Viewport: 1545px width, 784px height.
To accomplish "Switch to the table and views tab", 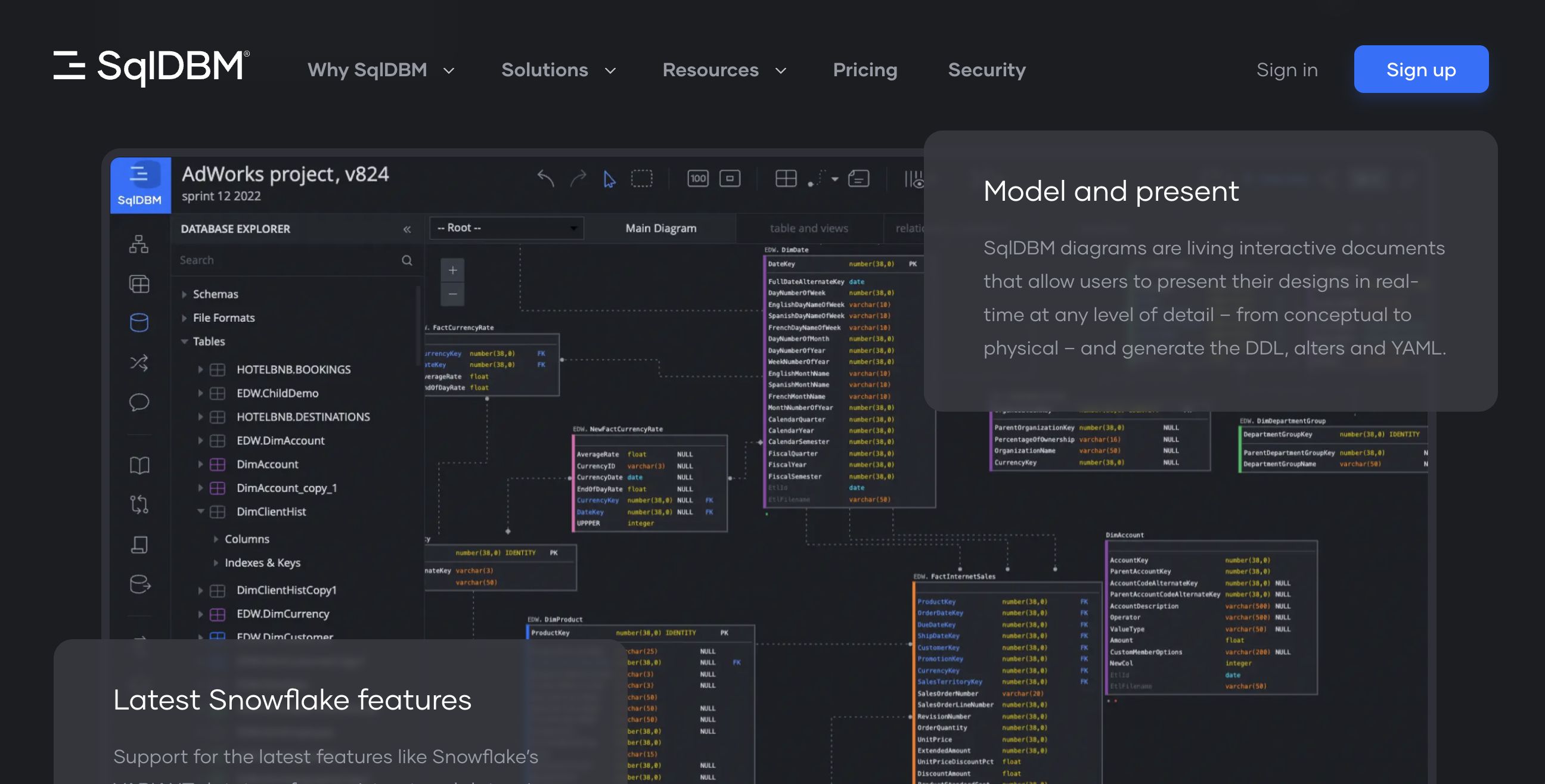I will click(808, 228).
